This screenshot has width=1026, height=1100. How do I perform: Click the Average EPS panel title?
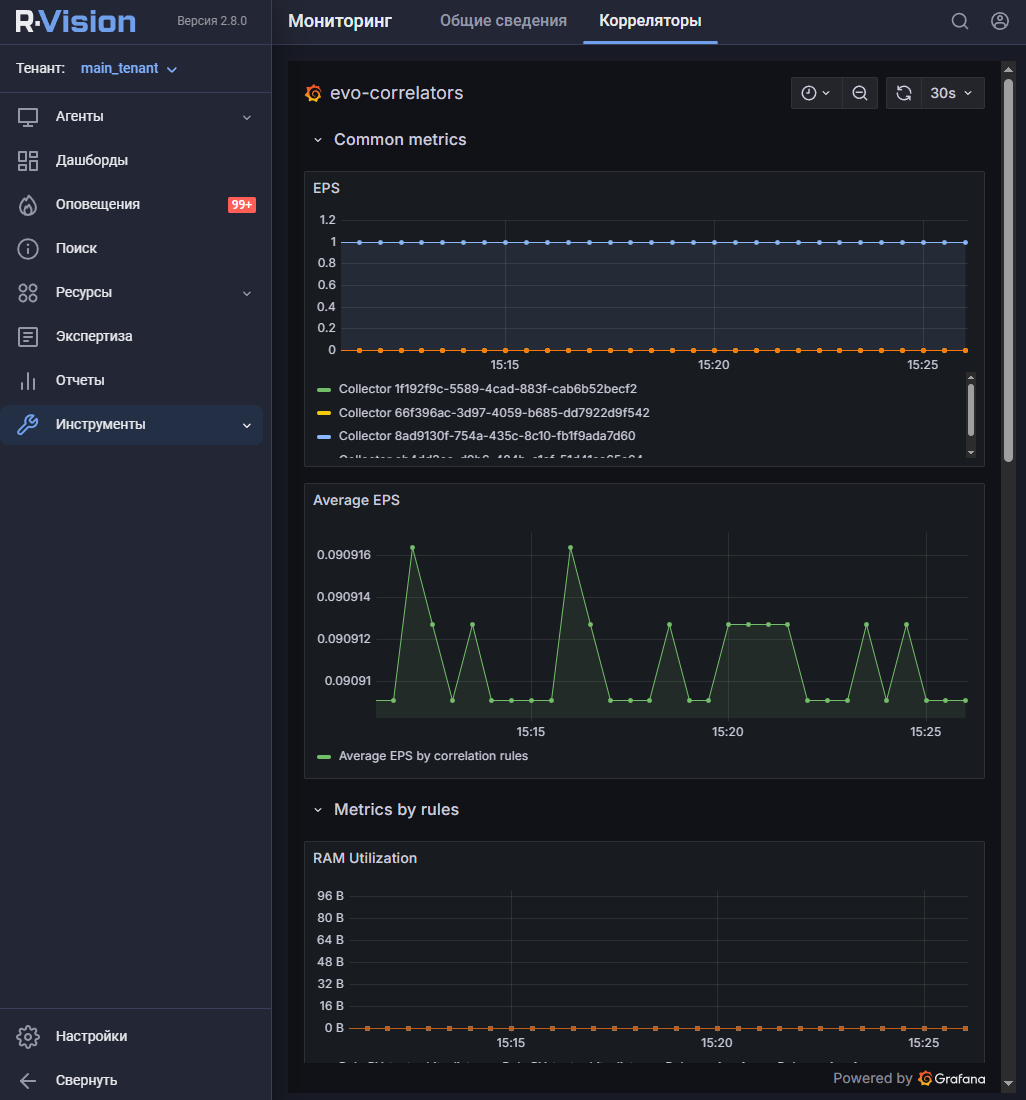tap(356, 500)
